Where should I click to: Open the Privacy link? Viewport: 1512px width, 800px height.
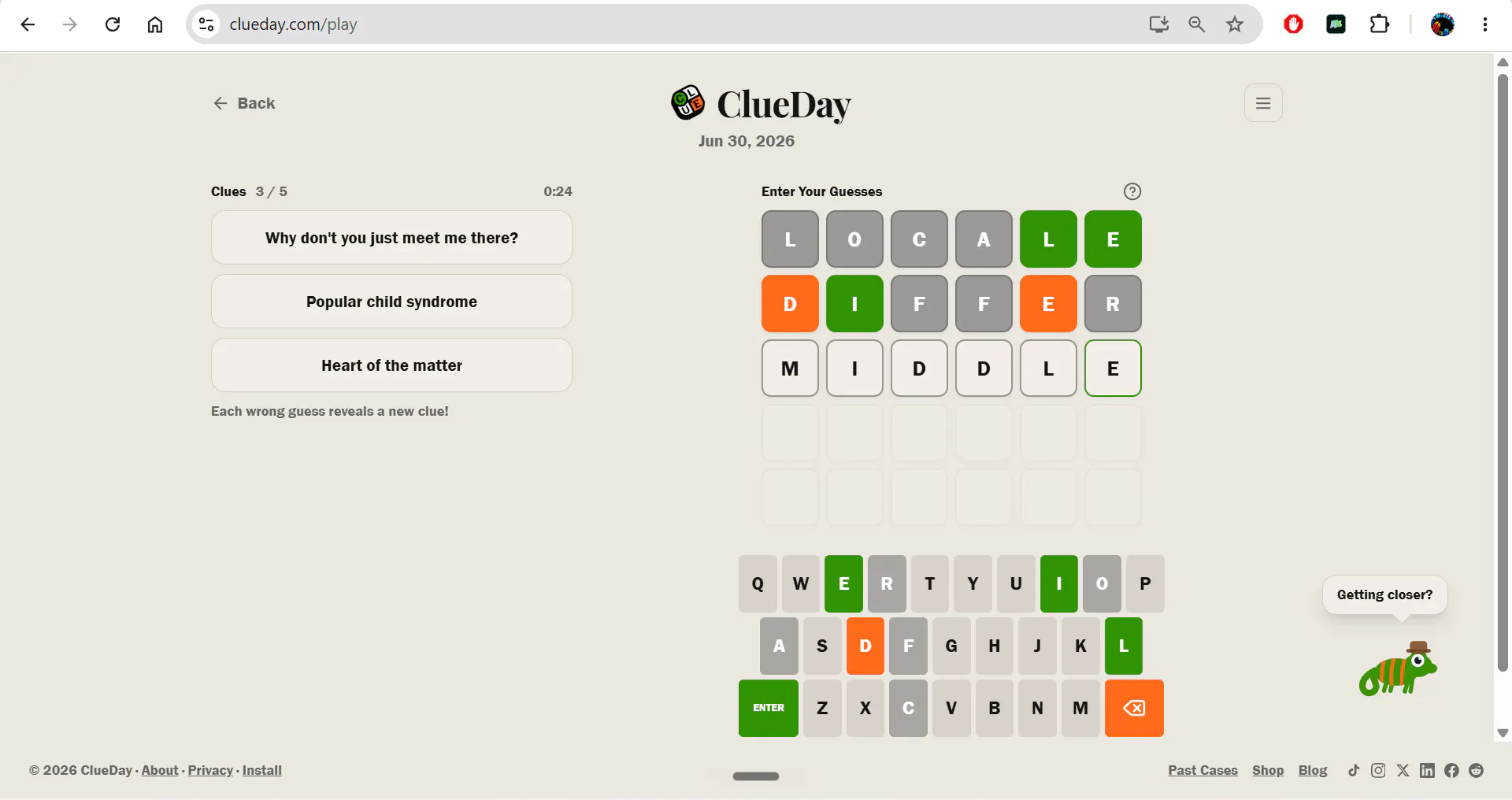tap(210, 770)
